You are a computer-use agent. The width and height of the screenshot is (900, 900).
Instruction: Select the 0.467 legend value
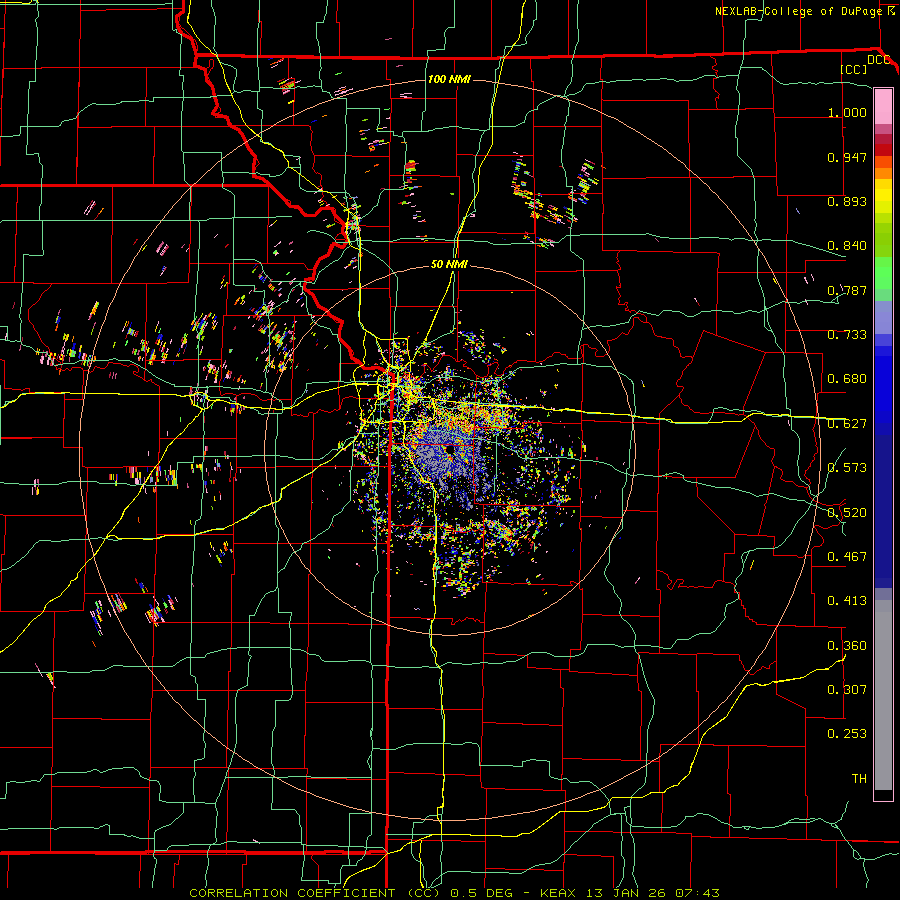(x=847, y=557)
